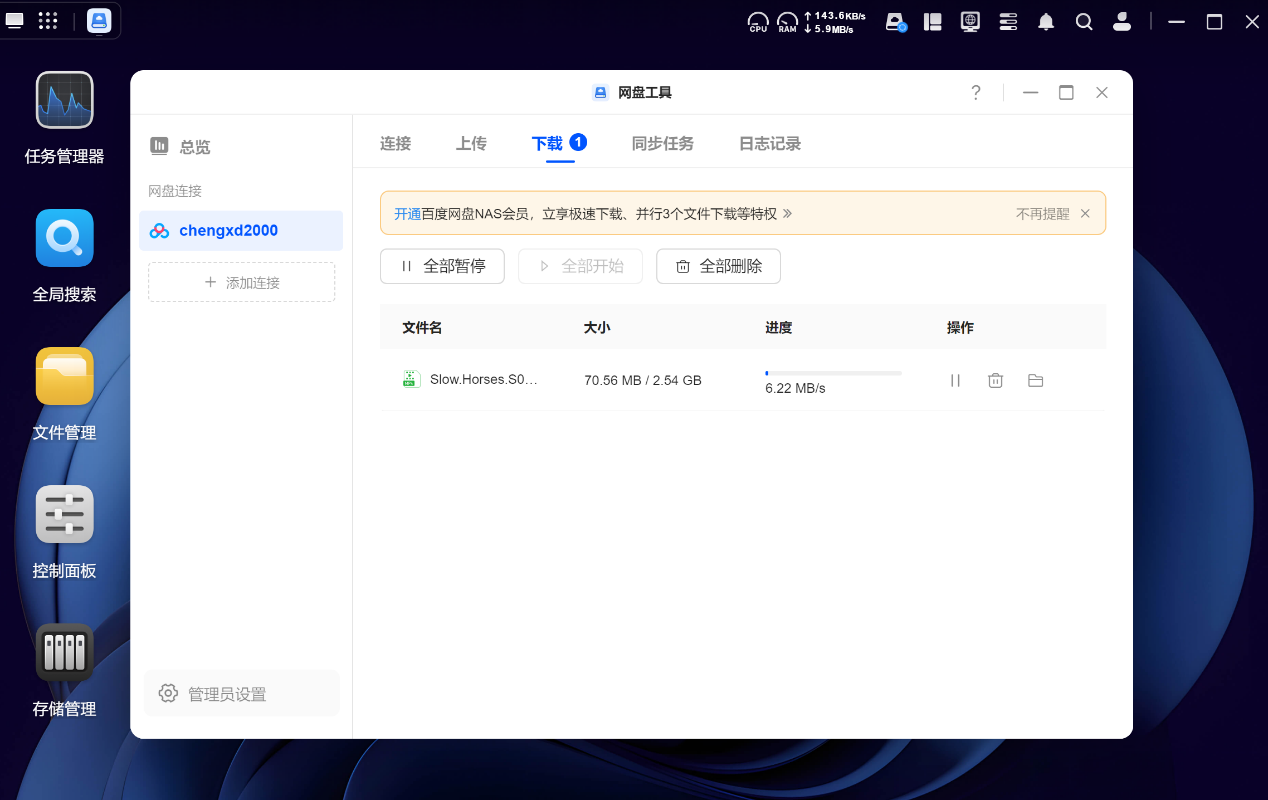Click Delete All button

tap(718, 266)
